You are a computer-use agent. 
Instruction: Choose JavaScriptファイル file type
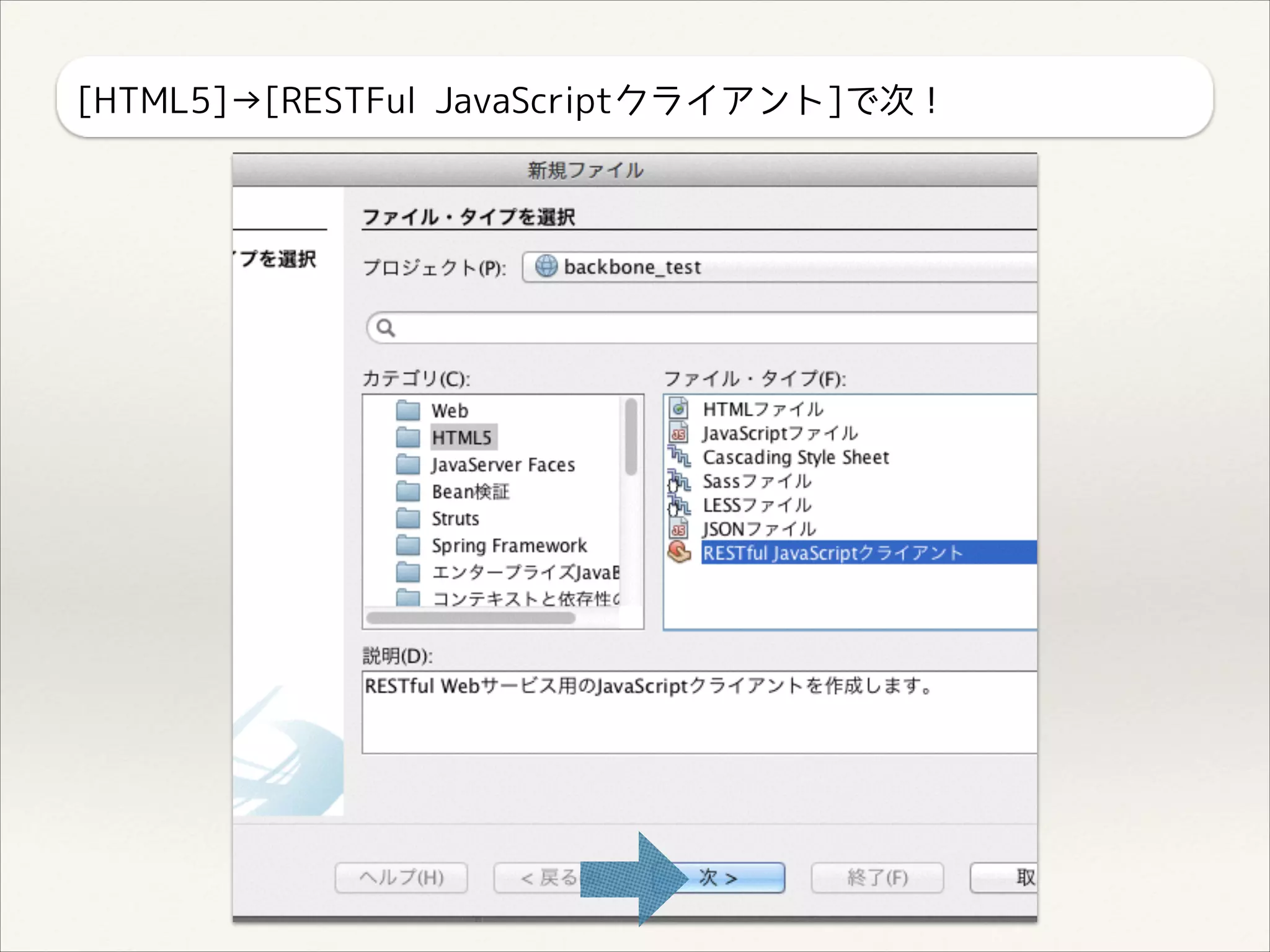(780, 433)
